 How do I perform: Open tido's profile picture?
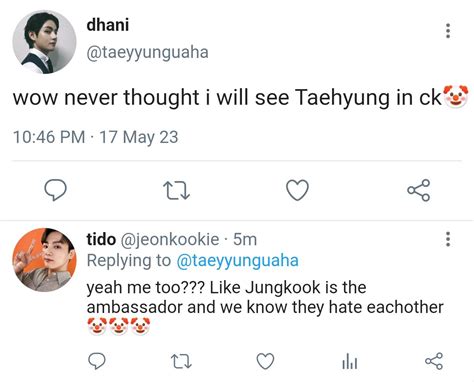(x=44, y=260)
